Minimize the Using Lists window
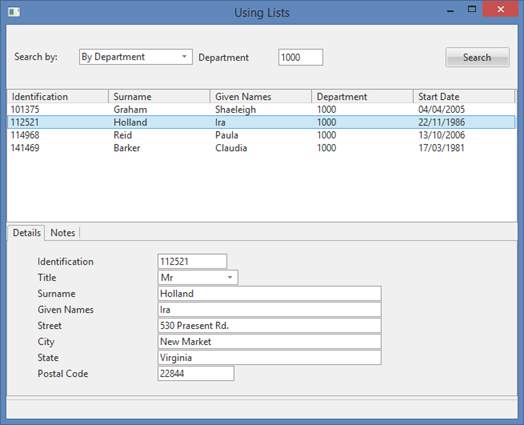Viewport: 524px width, 425px height. pyautogui.click(x=450, y=10)
